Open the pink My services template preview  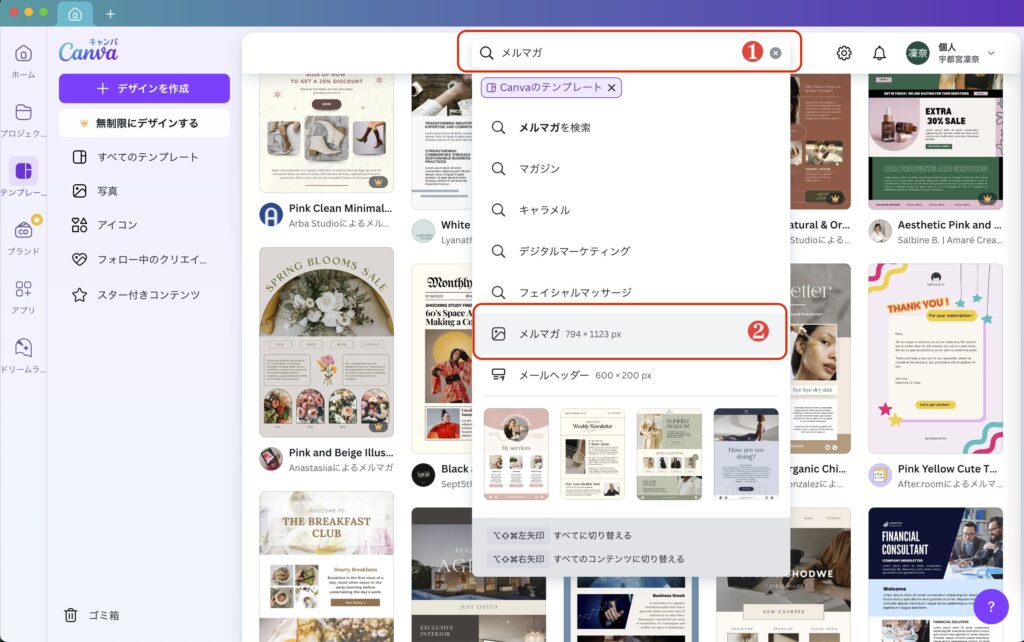(516, 455)
